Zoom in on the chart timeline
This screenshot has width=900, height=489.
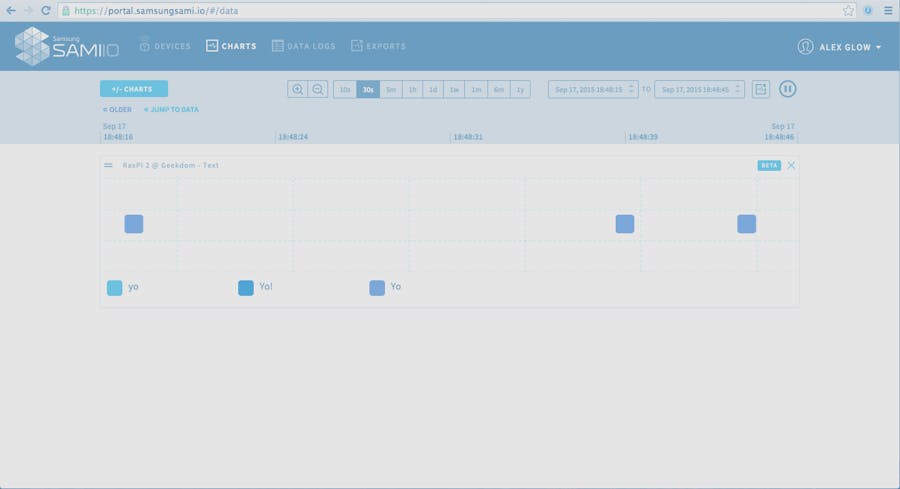pyautogui.click(x=297, y=89)
